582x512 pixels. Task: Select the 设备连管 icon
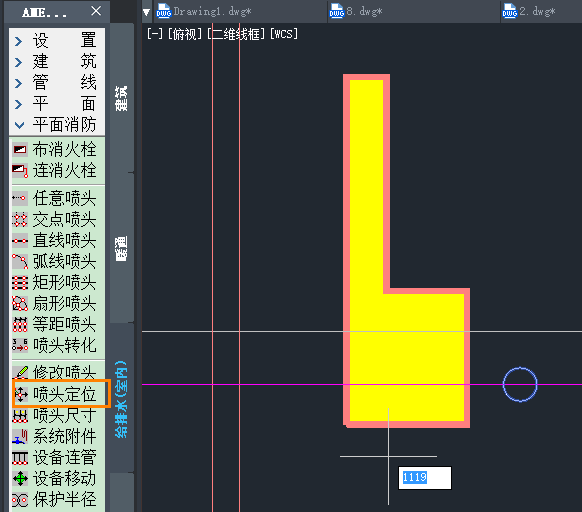click(x=20, y=458)
